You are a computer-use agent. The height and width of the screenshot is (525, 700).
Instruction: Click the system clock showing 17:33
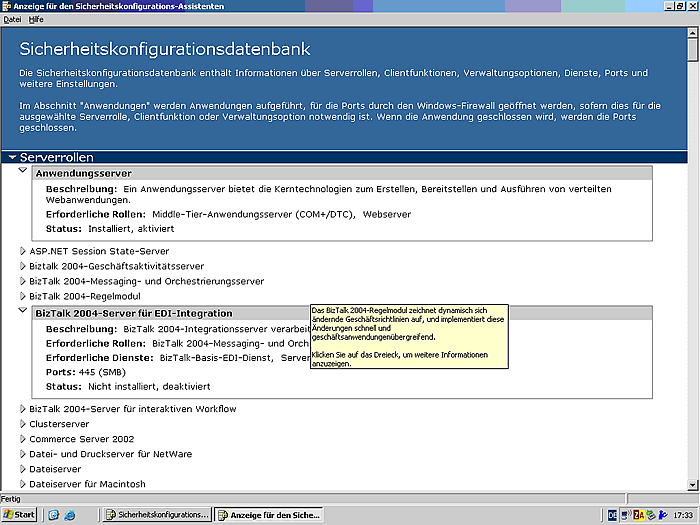coord(683,515)
